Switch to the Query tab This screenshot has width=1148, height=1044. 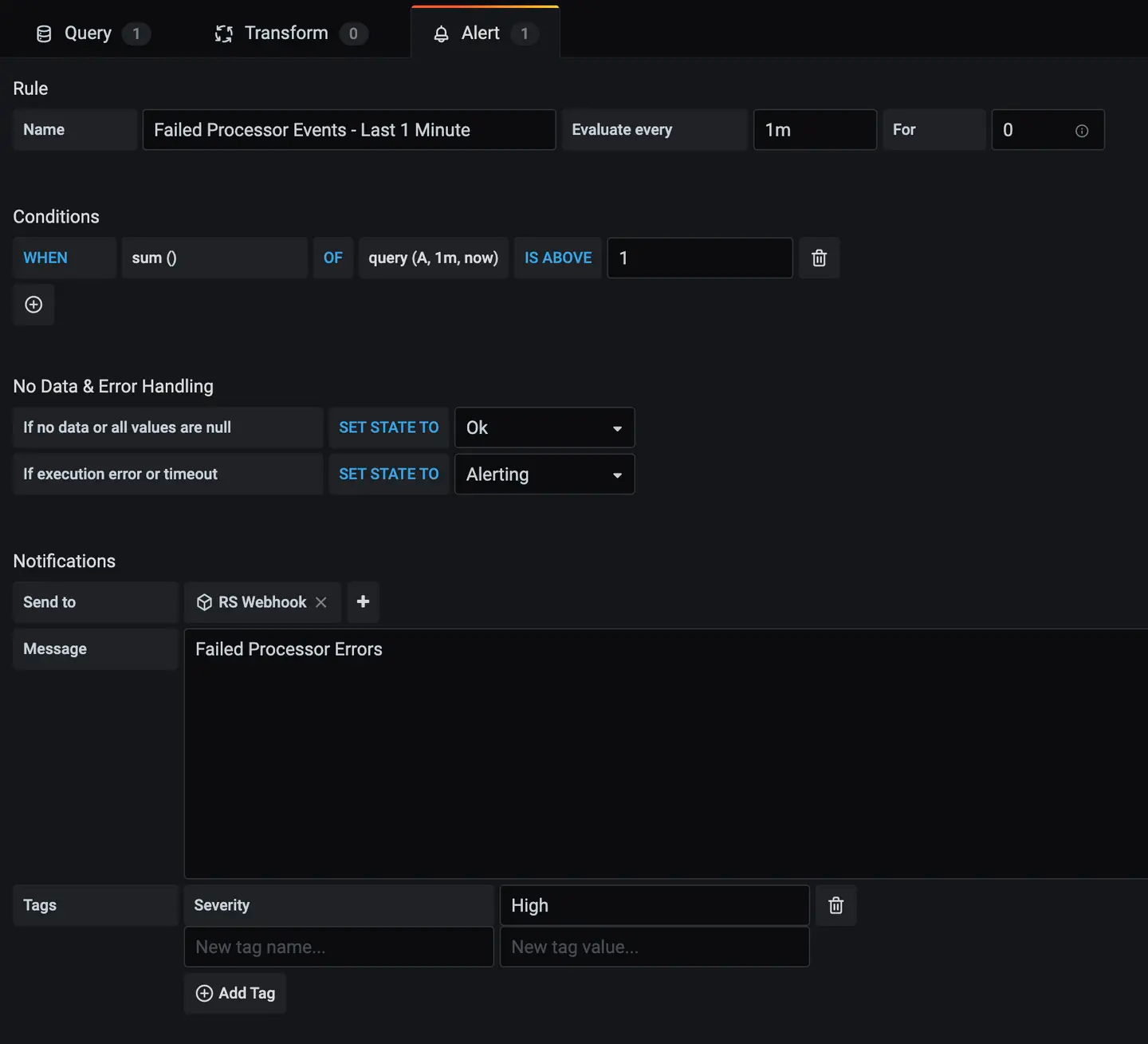88,33
